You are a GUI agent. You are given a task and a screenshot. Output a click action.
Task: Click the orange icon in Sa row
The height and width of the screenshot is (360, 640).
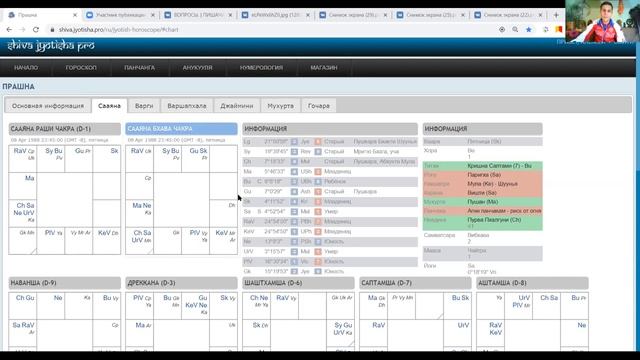(318, 211)
